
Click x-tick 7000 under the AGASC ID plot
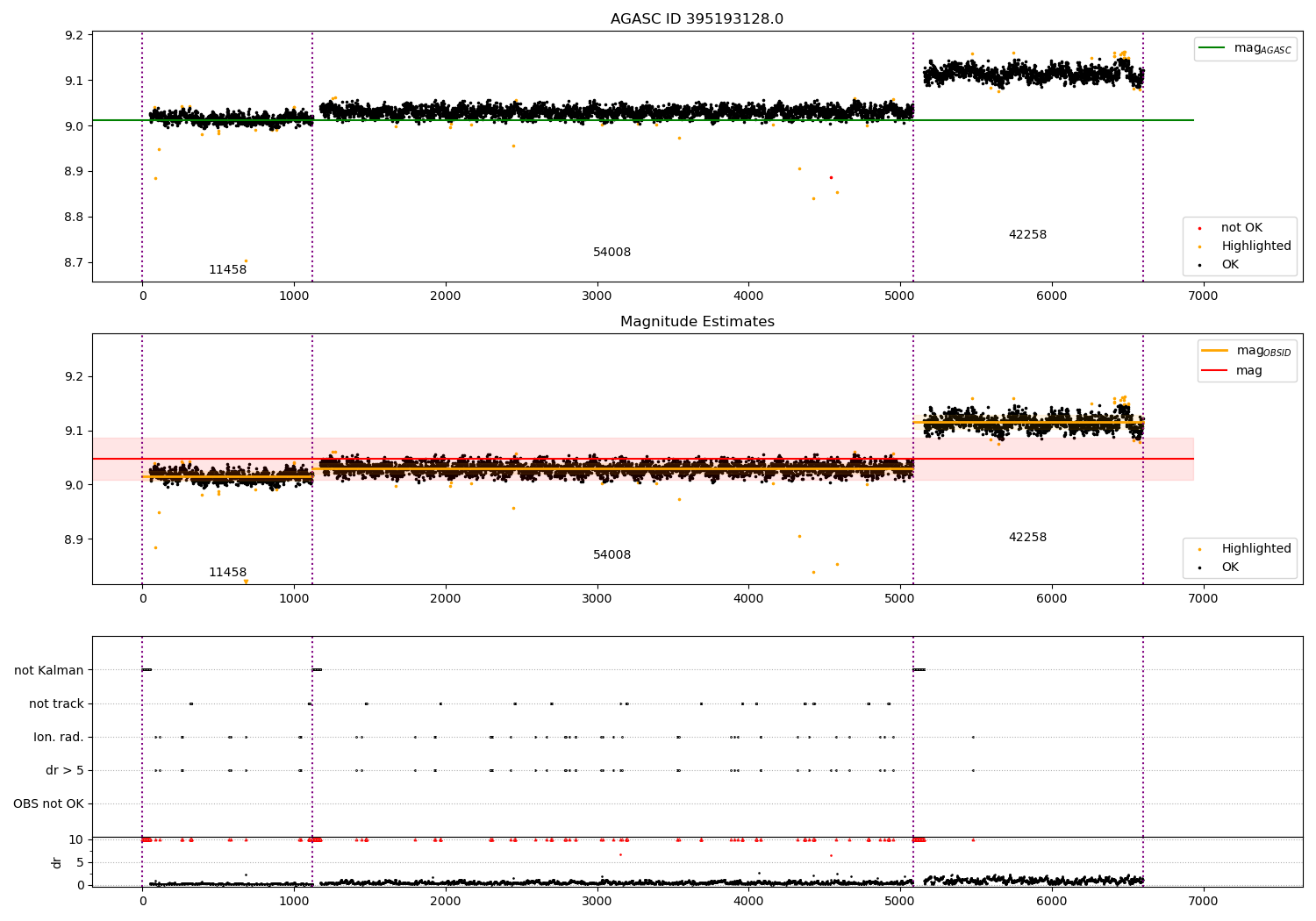pyautogui.click(x=1203, y=296)
